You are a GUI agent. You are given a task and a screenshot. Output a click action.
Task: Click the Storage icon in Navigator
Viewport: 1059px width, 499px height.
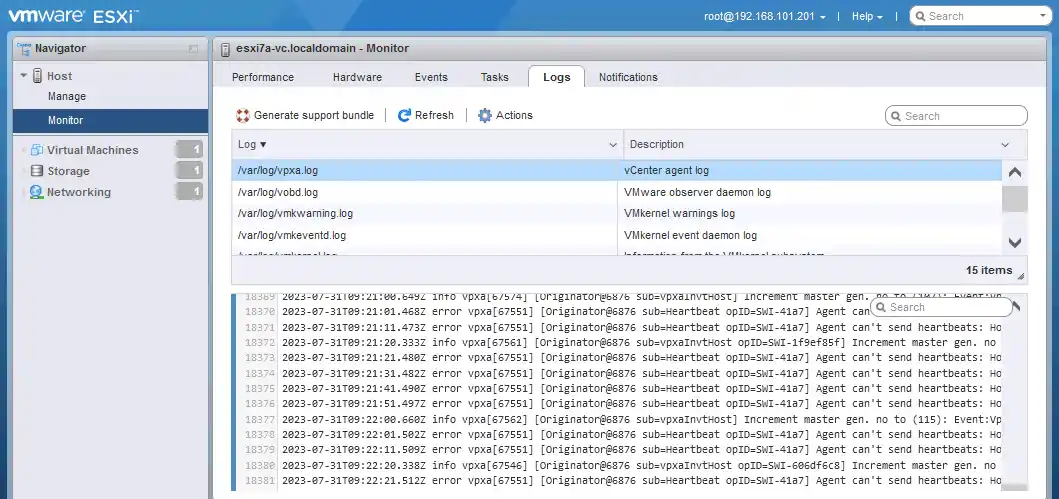pyautogui.click(x=38, y=171)
